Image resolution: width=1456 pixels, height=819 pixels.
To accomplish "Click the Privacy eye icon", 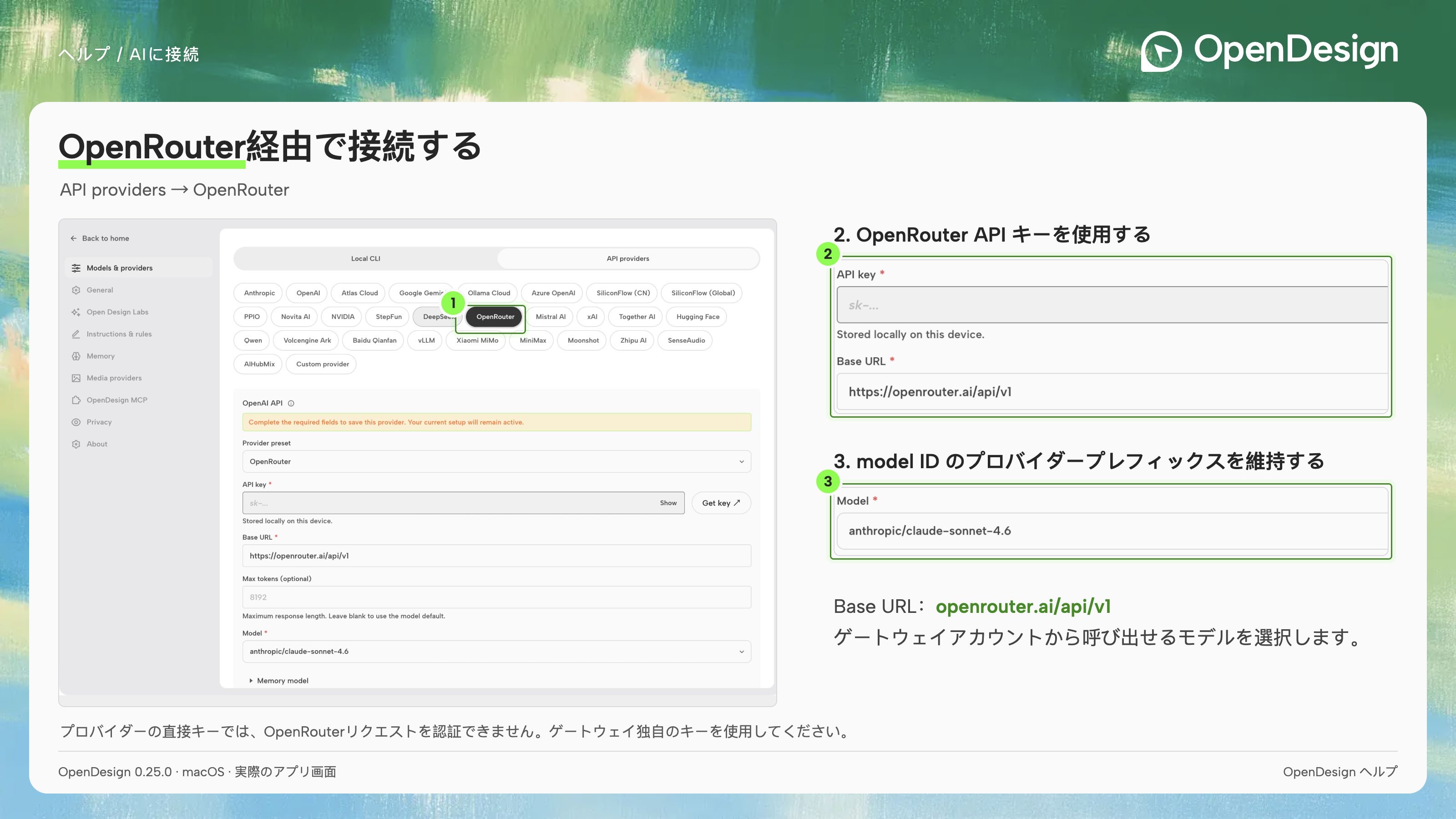I will click(76, 422).
